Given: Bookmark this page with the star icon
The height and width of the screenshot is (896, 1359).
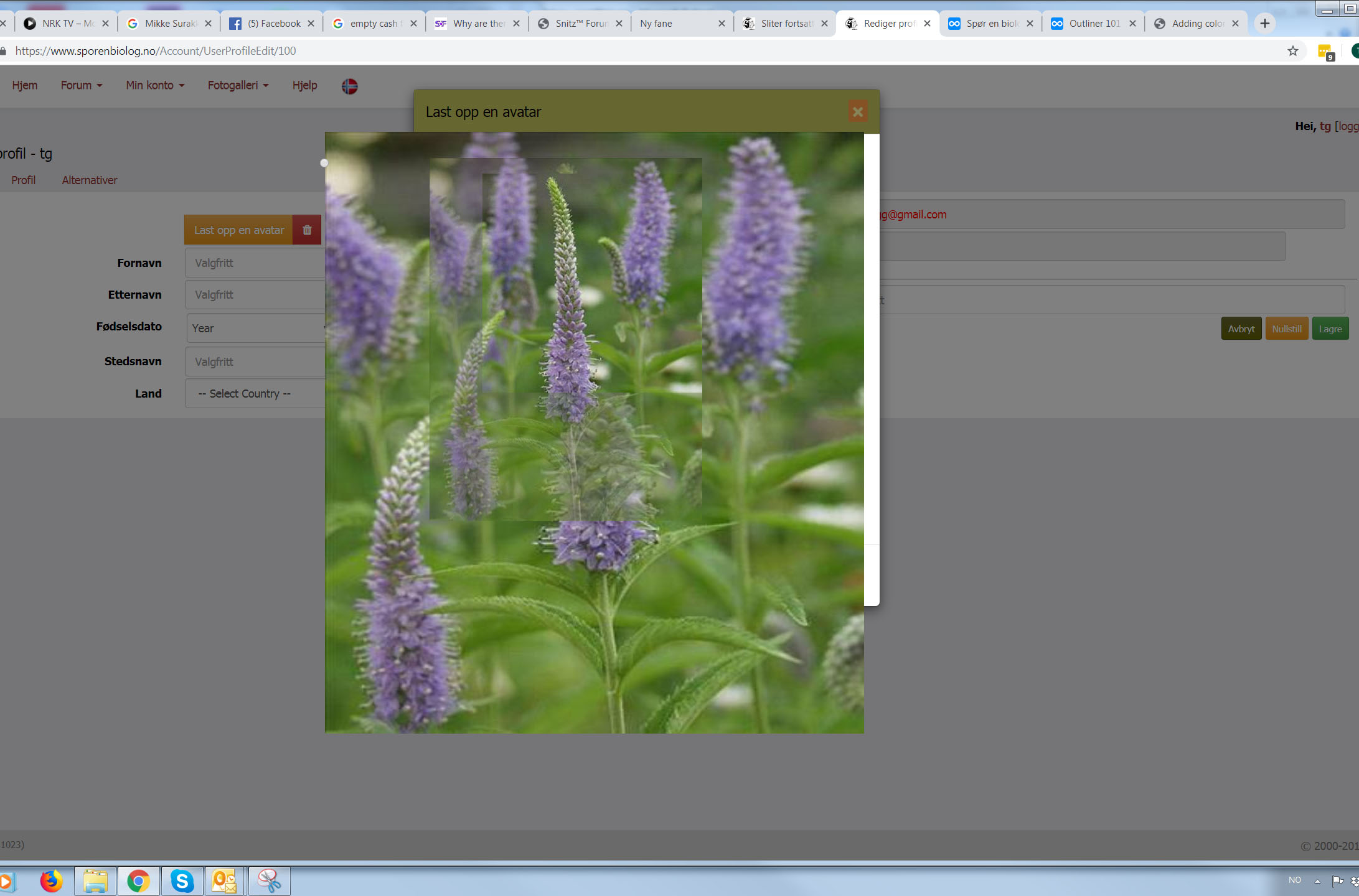Looking at the screenshot, I should point(1292,51).
